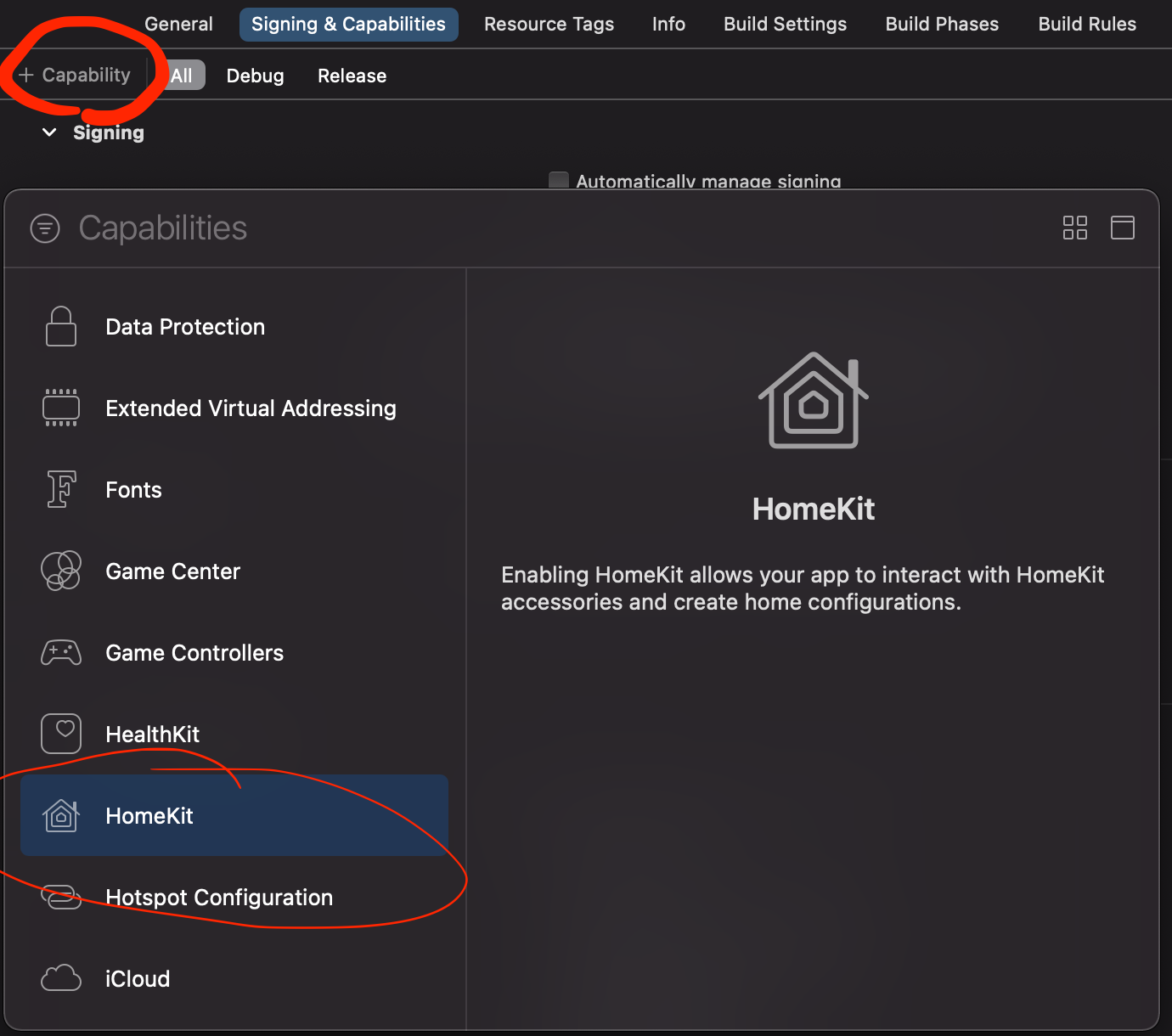Viewport: 1172px width, 1036px height.
Task: Toggle the detail pane view icon
Action: point(1123,228)
